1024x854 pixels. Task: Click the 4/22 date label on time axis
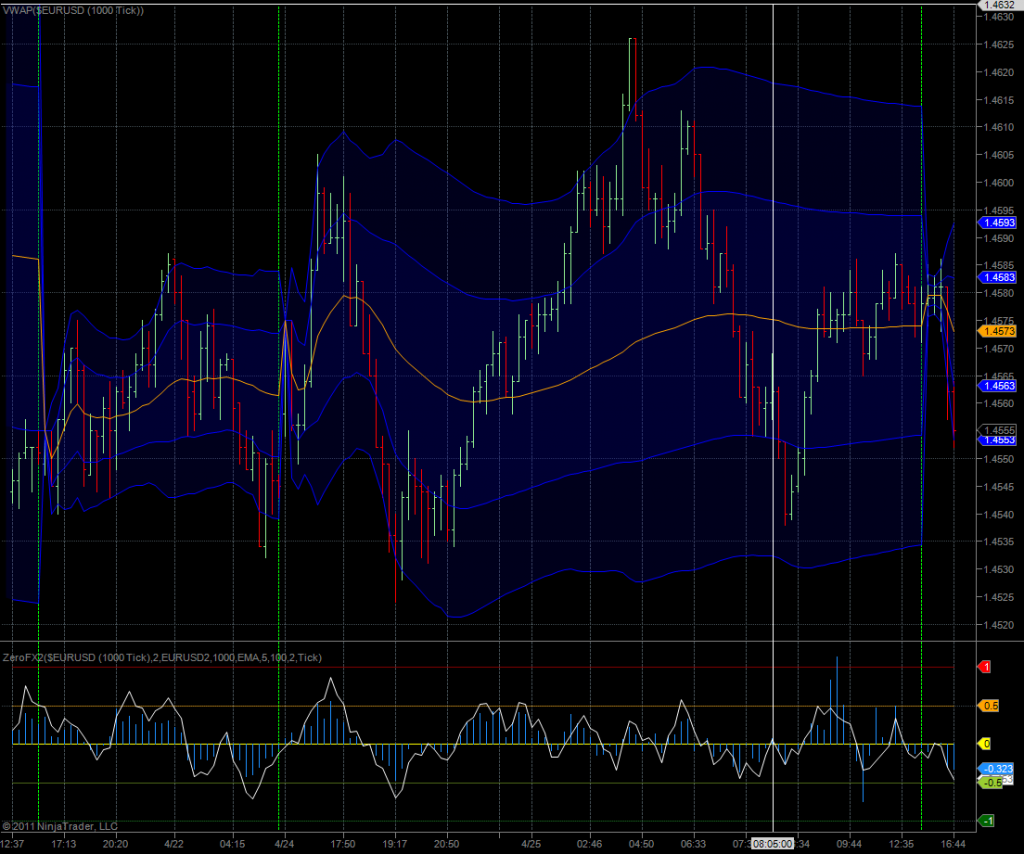173,844
